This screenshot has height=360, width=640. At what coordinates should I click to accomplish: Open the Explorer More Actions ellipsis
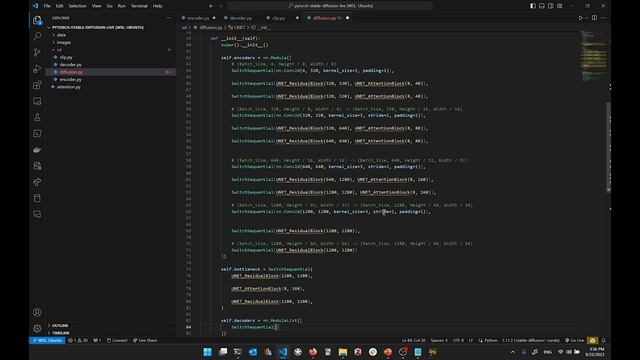tap(169, 18)
